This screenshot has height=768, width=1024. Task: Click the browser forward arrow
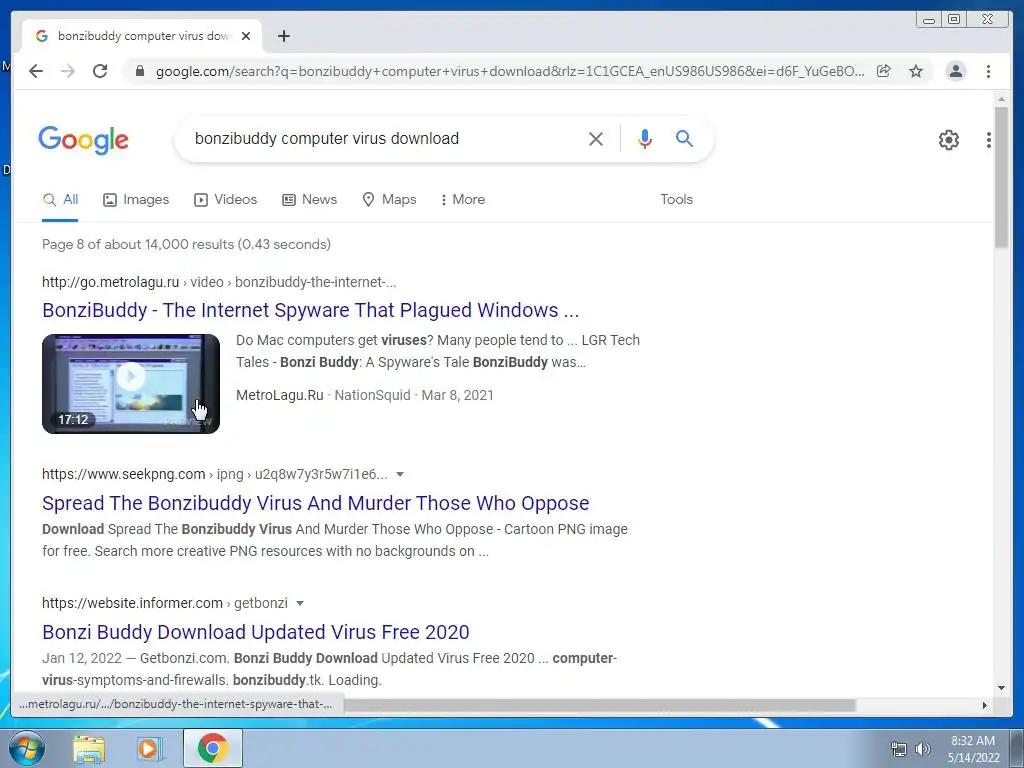pyautogui.click(x=68, y=71)
